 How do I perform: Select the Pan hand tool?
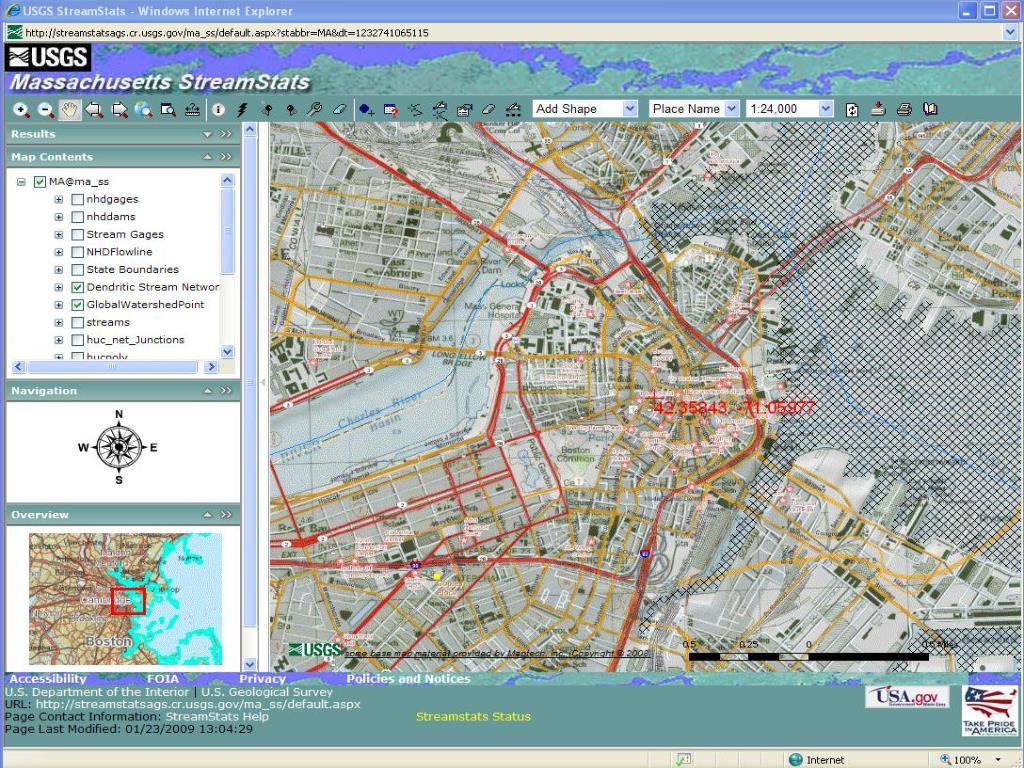pyautogui.click(x=70, y=110)
